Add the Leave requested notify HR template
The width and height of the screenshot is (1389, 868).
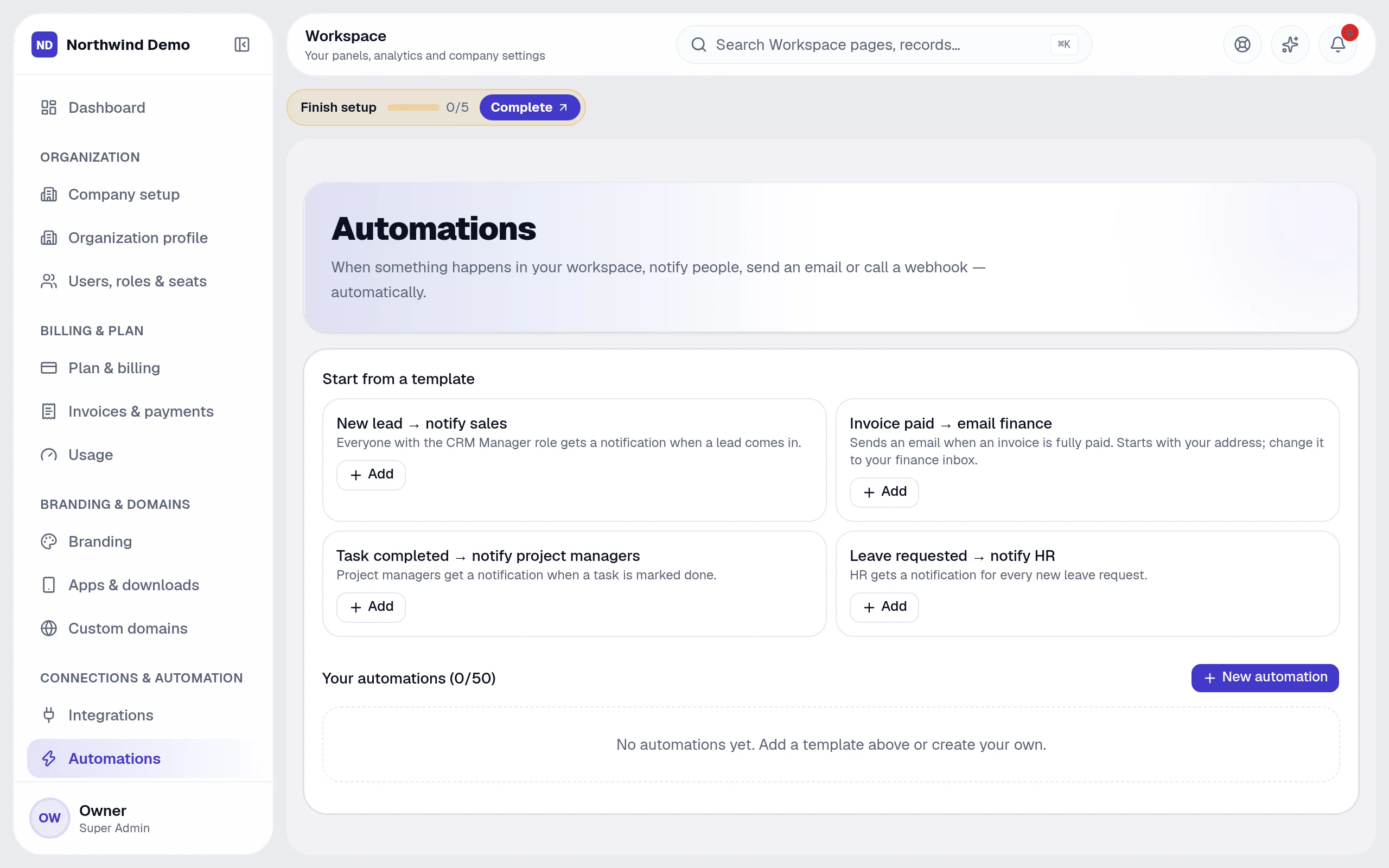(884, 607)
